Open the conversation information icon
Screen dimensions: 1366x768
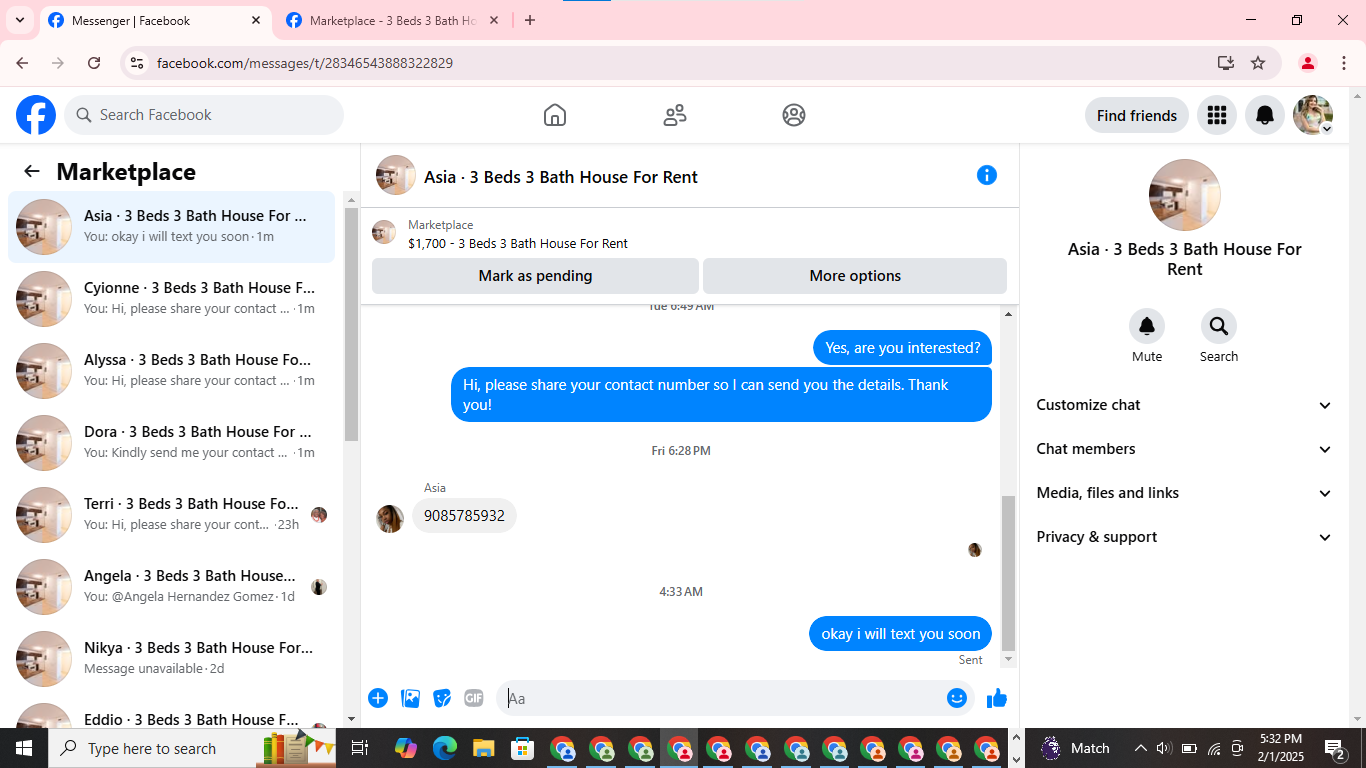[987, 175]
